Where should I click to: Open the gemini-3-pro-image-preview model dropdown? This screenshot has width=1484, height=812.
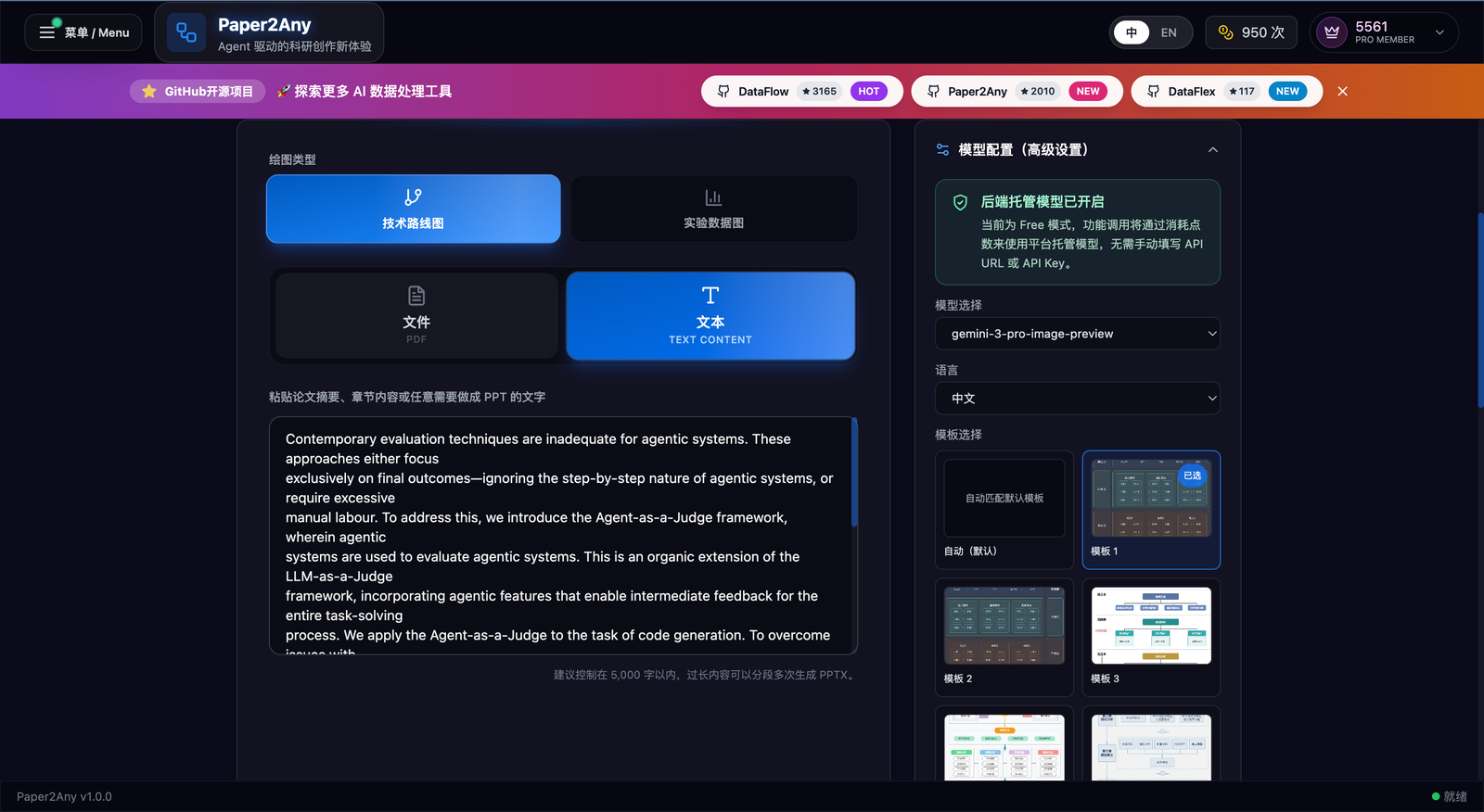tap(1077, 334)
